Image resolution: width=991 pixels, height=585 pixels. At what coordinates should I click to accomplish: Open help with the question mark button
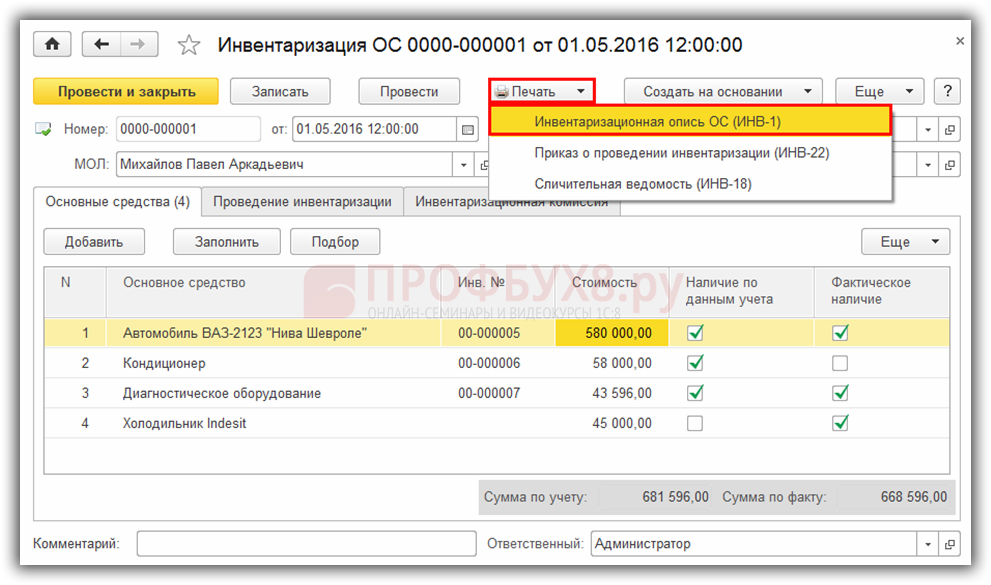click(x=948, y=92)
